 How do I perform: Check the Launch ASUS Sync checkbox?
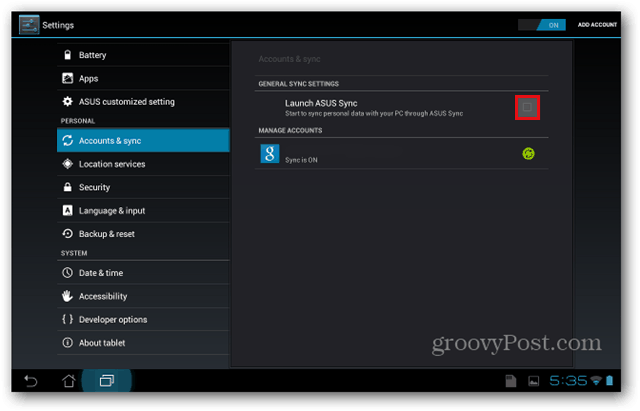click(x=527, y=107)
